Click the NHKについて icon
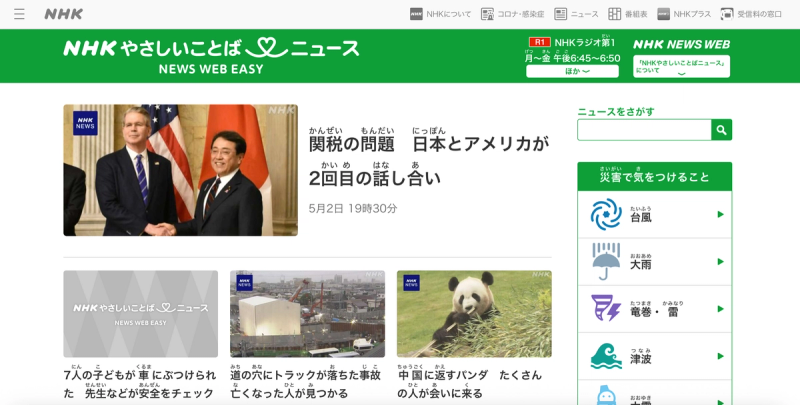Viewport: 800px width, 405px height. [x=416, y=14]
